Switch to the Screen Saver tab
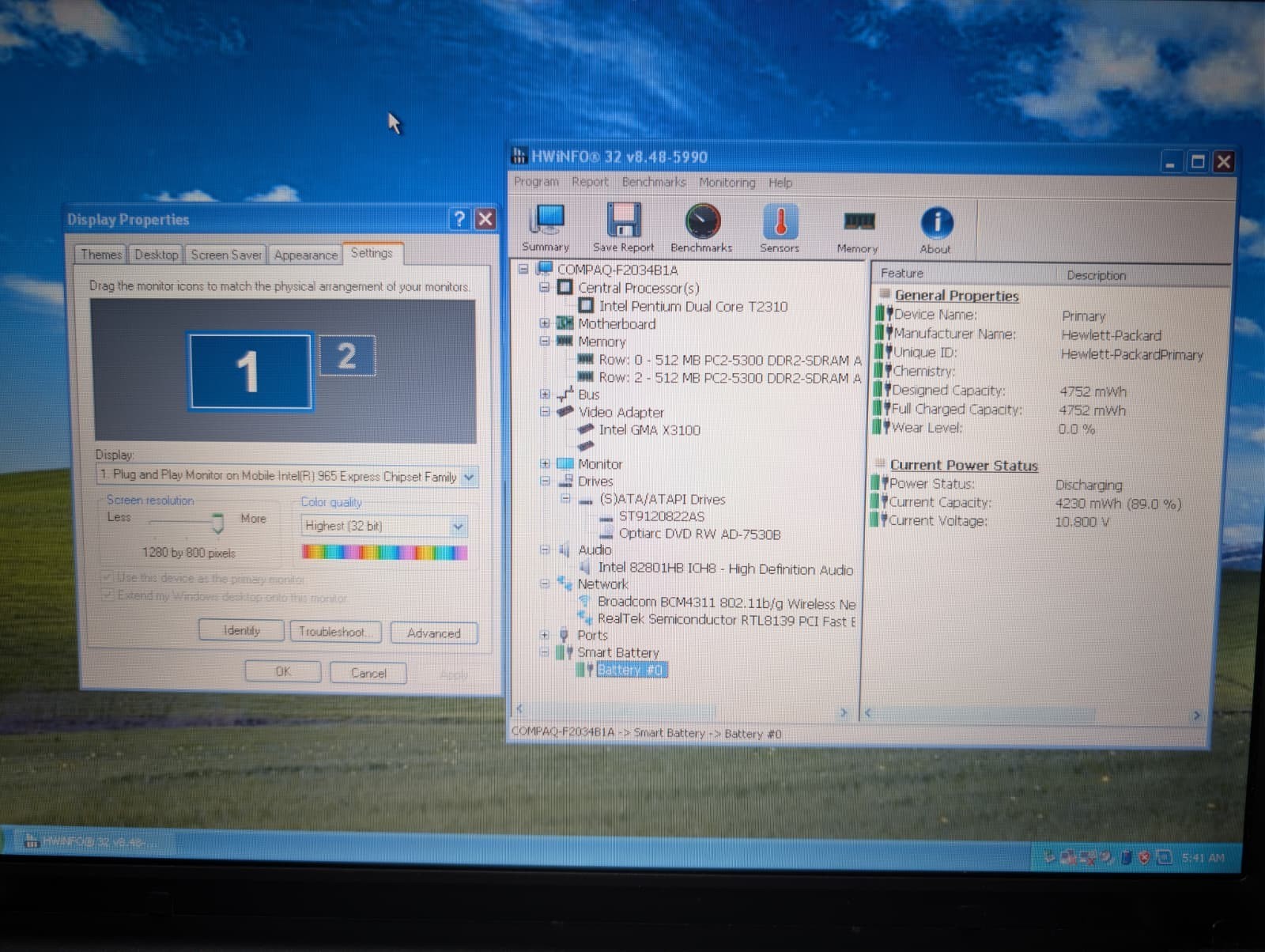Image resolution: width=1265 pixels, height=952 pixels. [x=226, y=255]
